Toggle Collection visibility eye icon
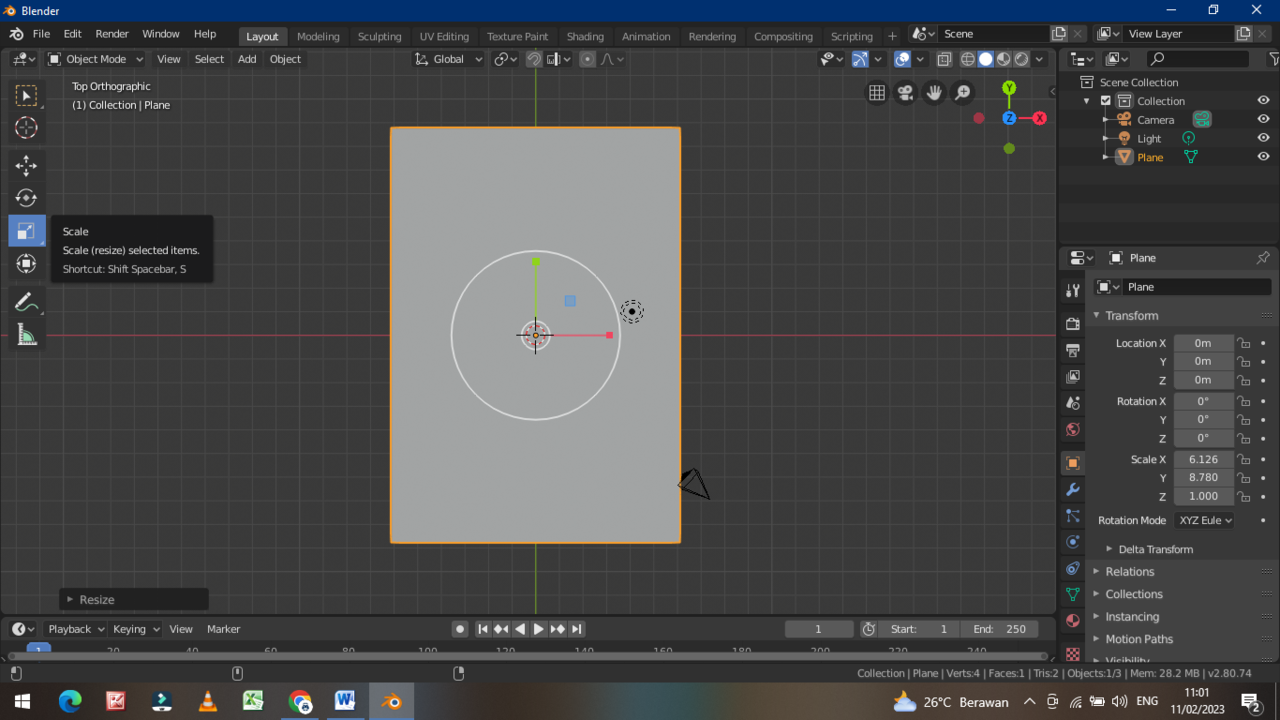Viewport: 1280px width, 720px height. [x=1263, y=101]
